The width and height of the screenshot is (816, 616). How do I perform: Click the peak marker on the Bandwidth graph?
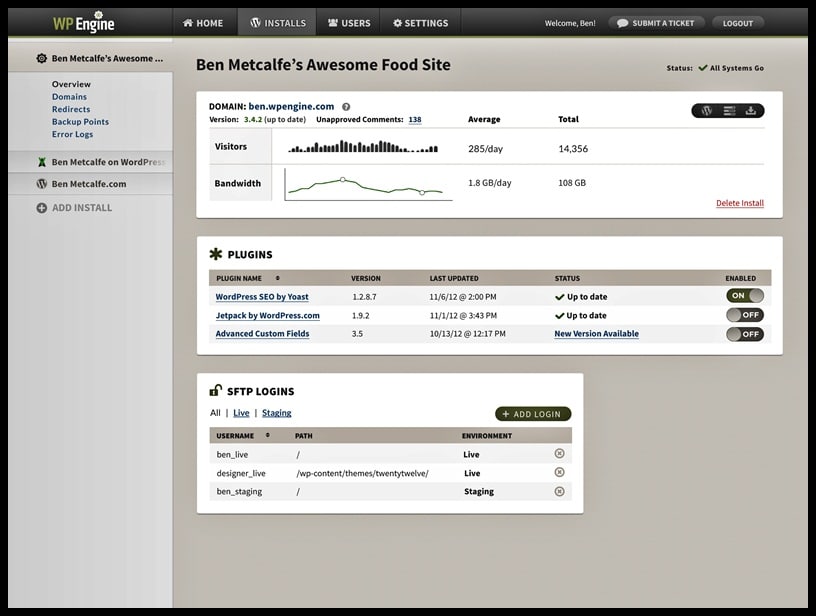tap(342, 179)
